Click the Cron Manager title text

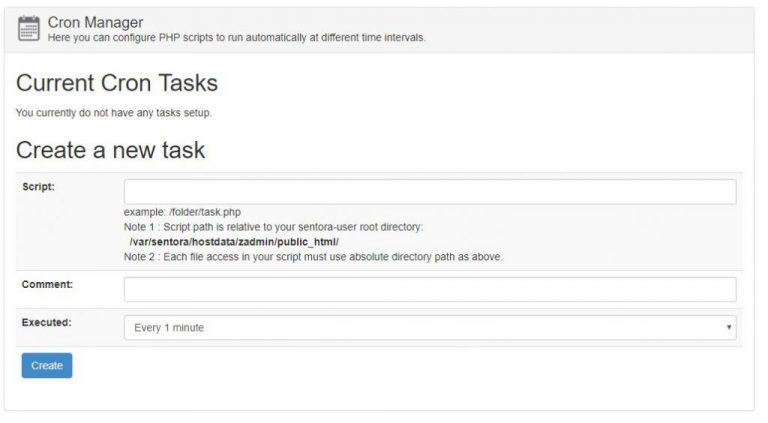(x=95, y=22)
